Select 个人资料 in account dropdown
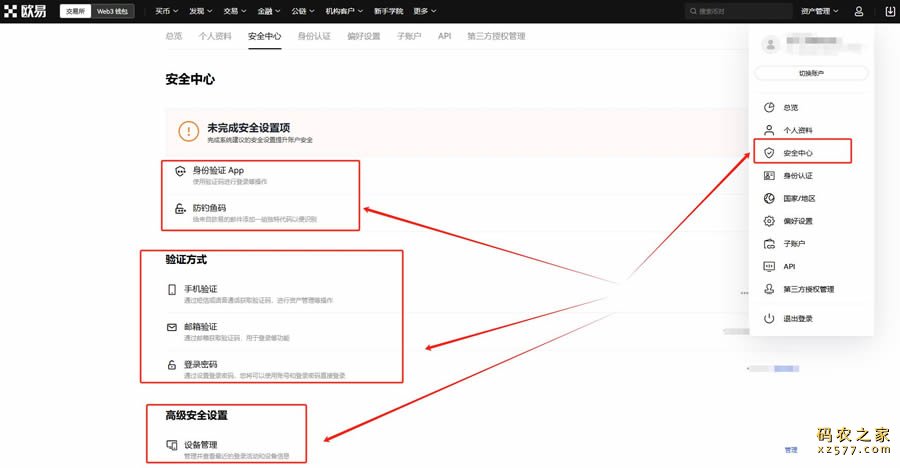Viewport: 900px width, 468px height. pyautogui.click(x=798, y=130)
